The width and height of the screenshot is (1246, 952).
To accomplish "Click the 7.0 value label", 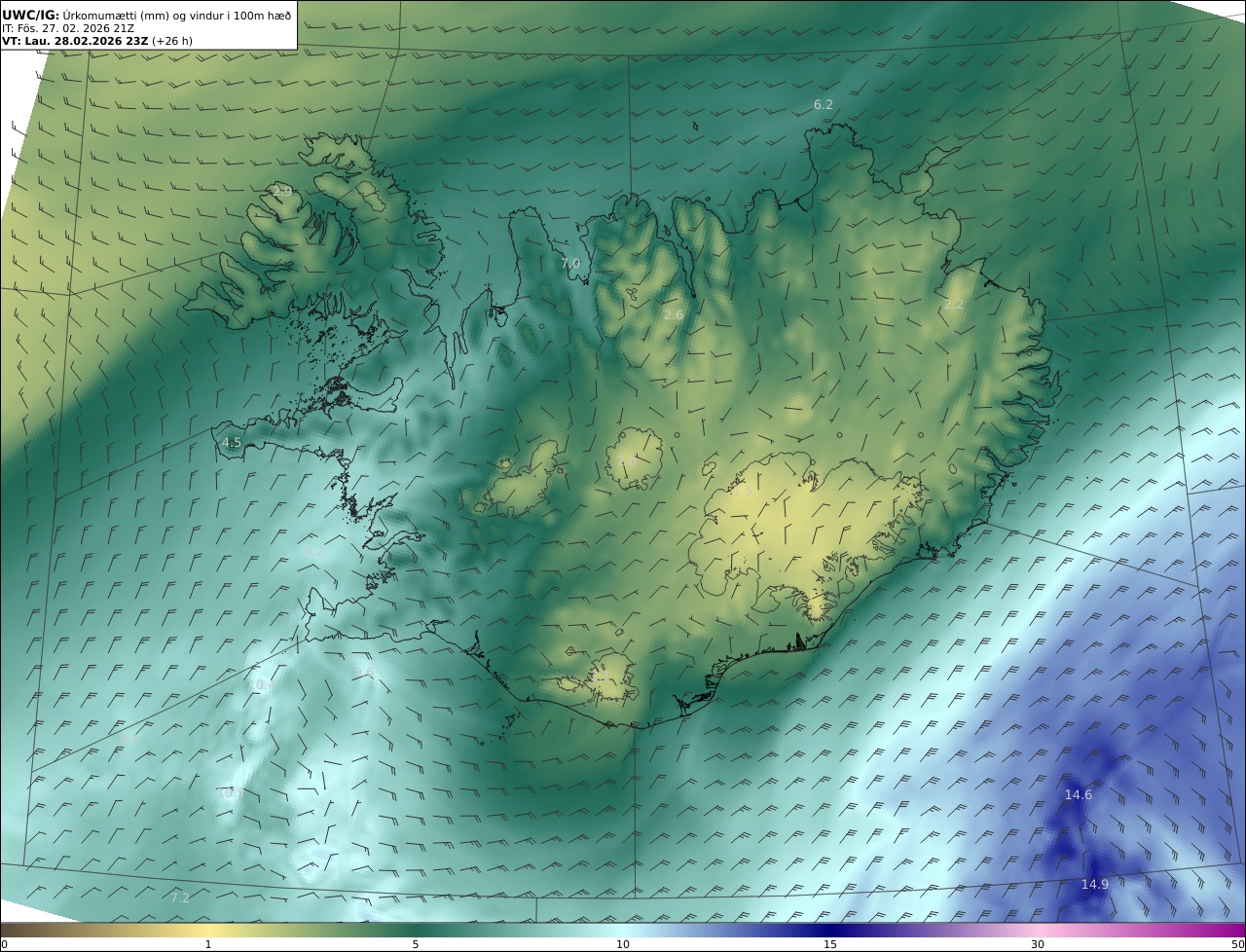I will 570,264.
